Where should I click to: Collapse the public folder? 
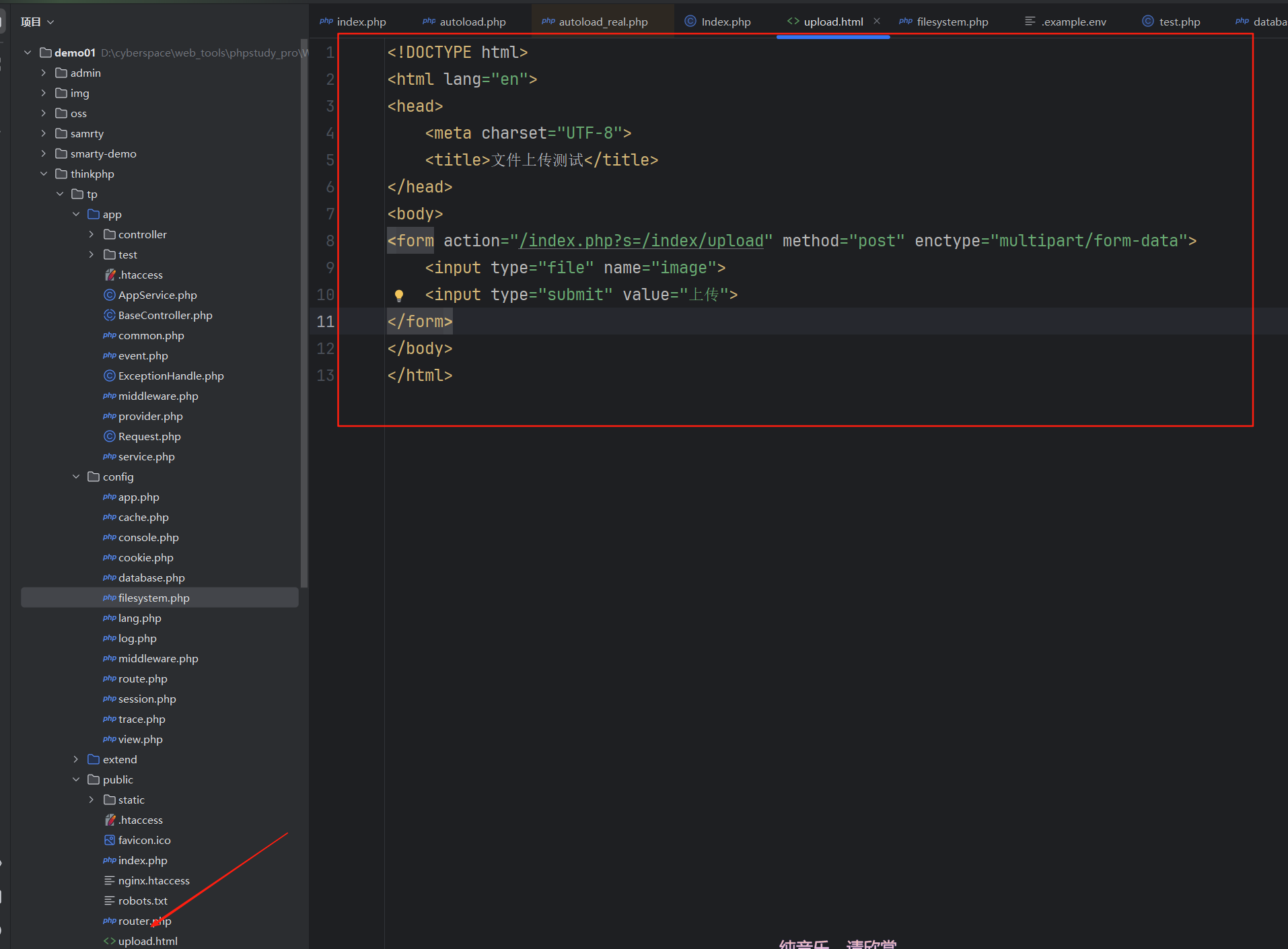tap(76, 779)
